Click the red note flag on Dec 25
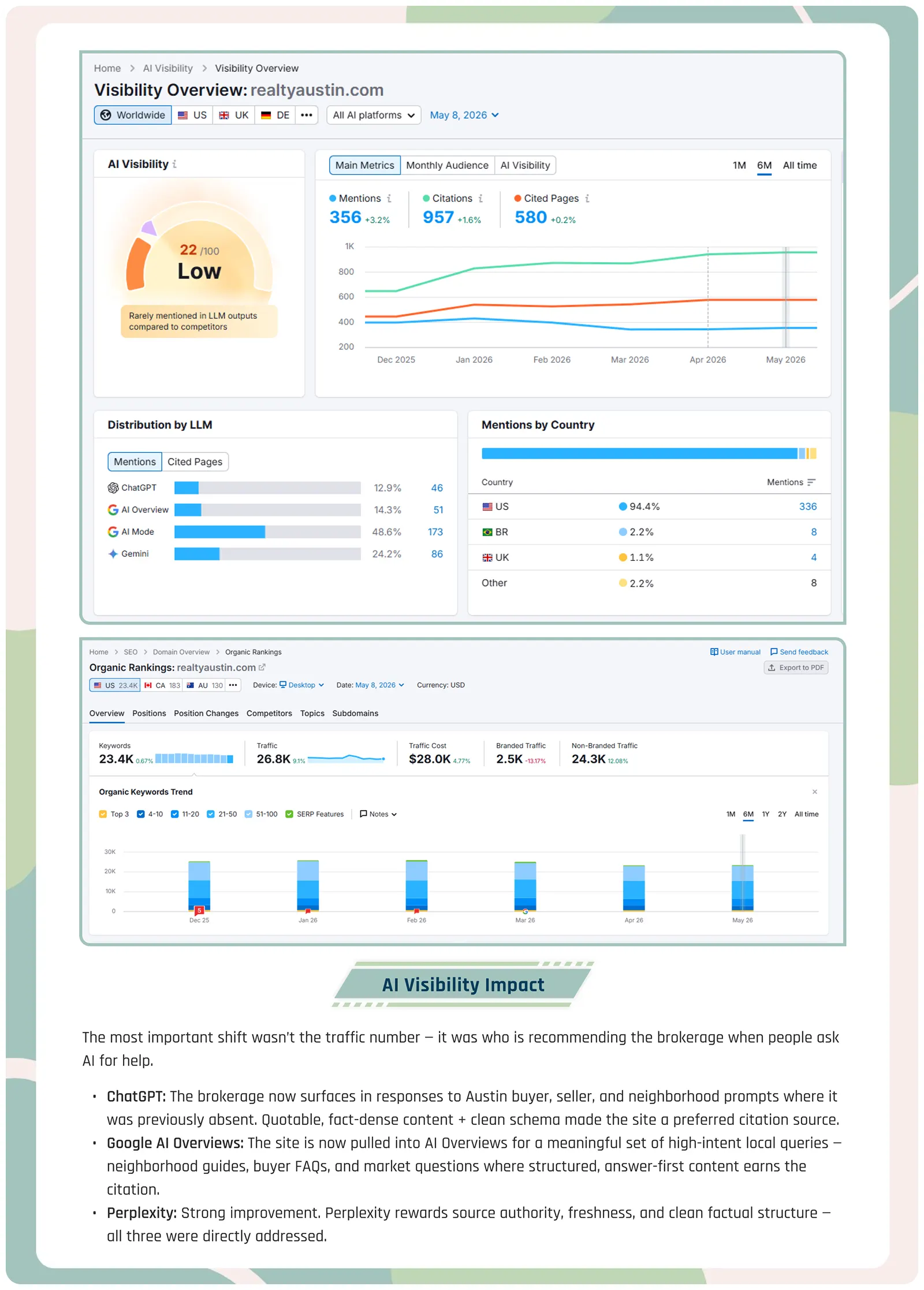This screenshot has height=1290, width=924. 199,910
